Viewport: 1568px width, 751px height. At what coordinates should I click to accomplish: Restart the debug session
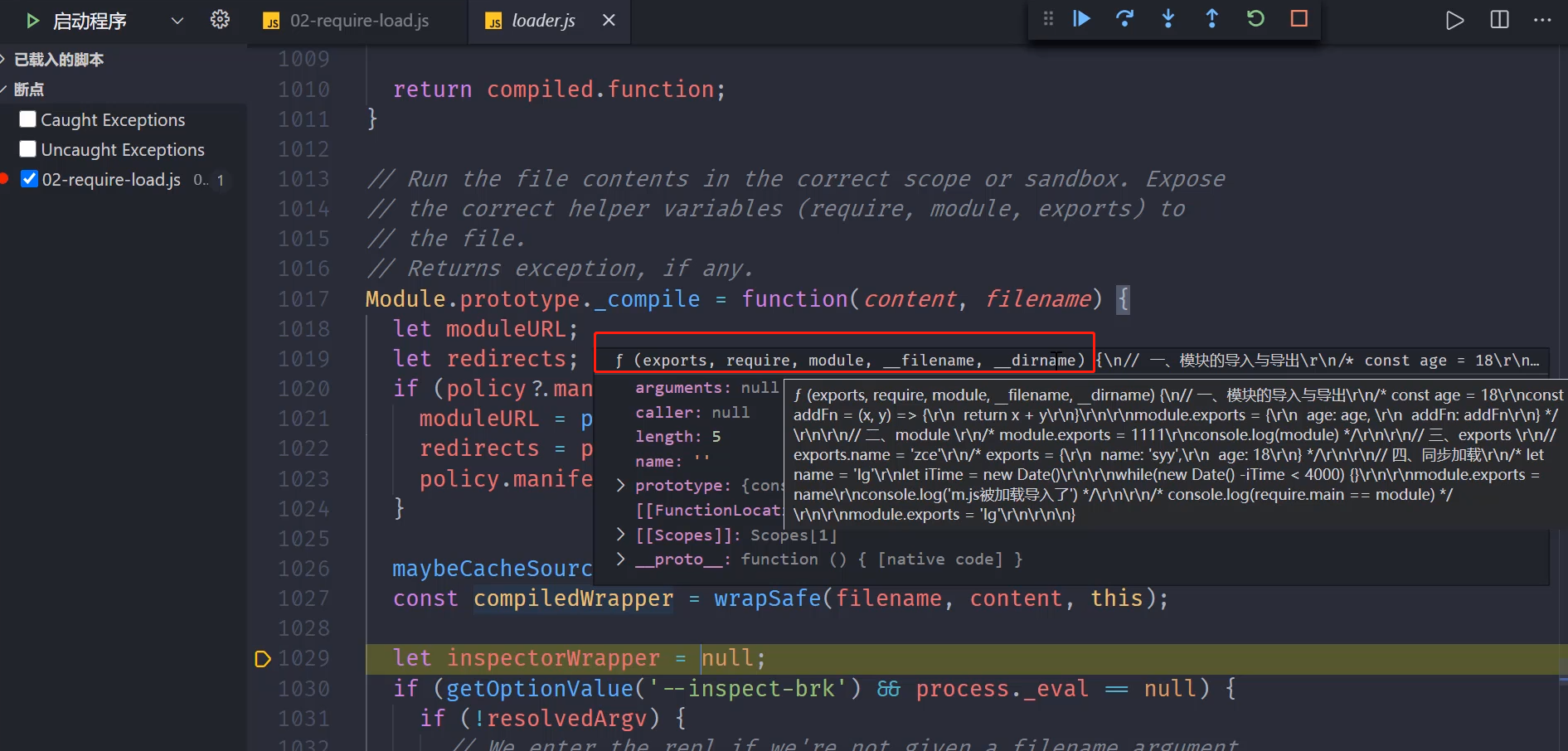1255,19
